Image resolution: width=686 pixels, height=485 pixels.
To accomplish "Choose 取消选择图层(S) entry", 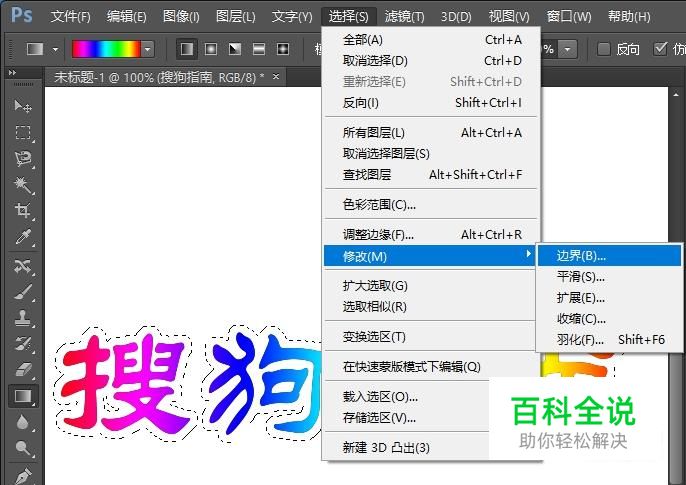I will pyautogui.click(x=432, y=154).
